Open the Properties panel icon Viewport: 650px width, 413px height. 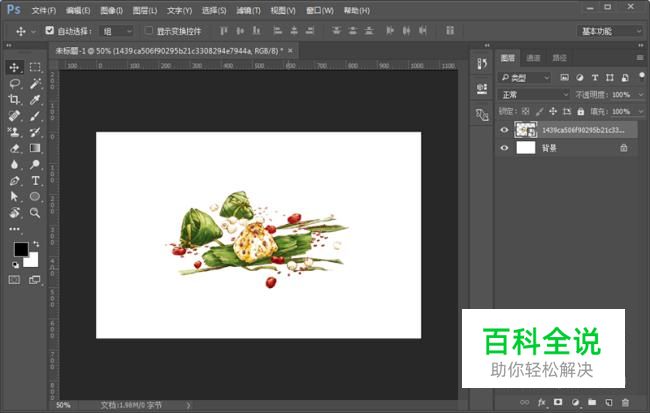pos(482,88)
